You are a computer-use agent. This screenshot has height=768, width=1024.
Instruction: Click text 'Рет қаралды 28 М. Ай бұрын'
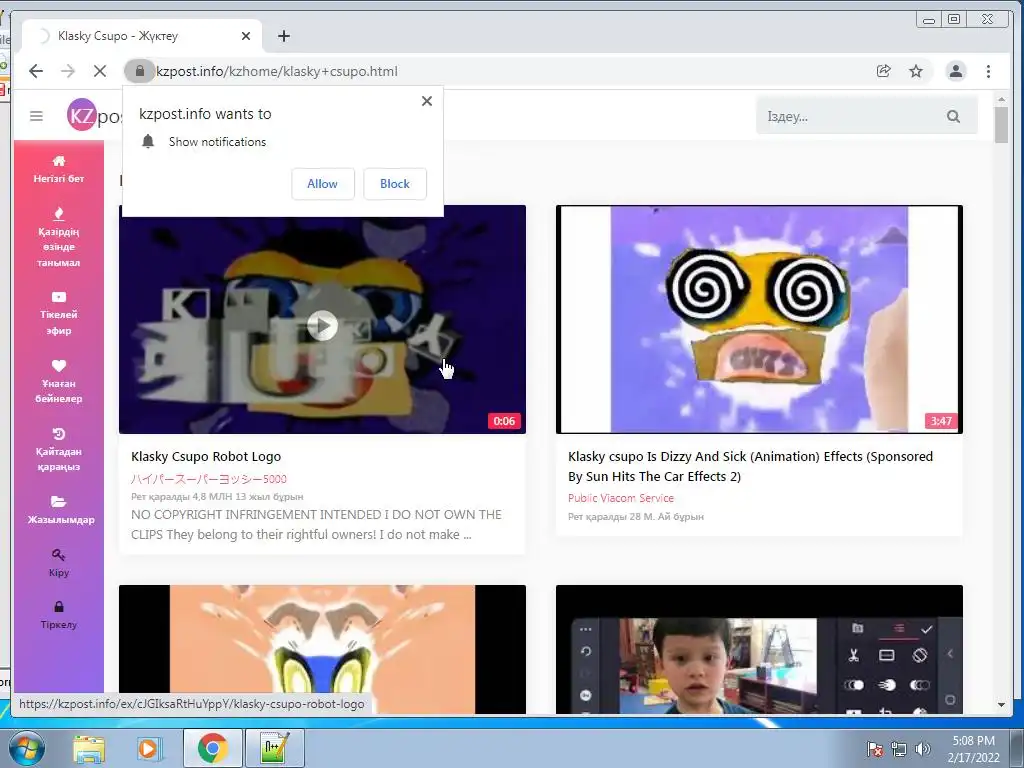[x=635, y=517]
